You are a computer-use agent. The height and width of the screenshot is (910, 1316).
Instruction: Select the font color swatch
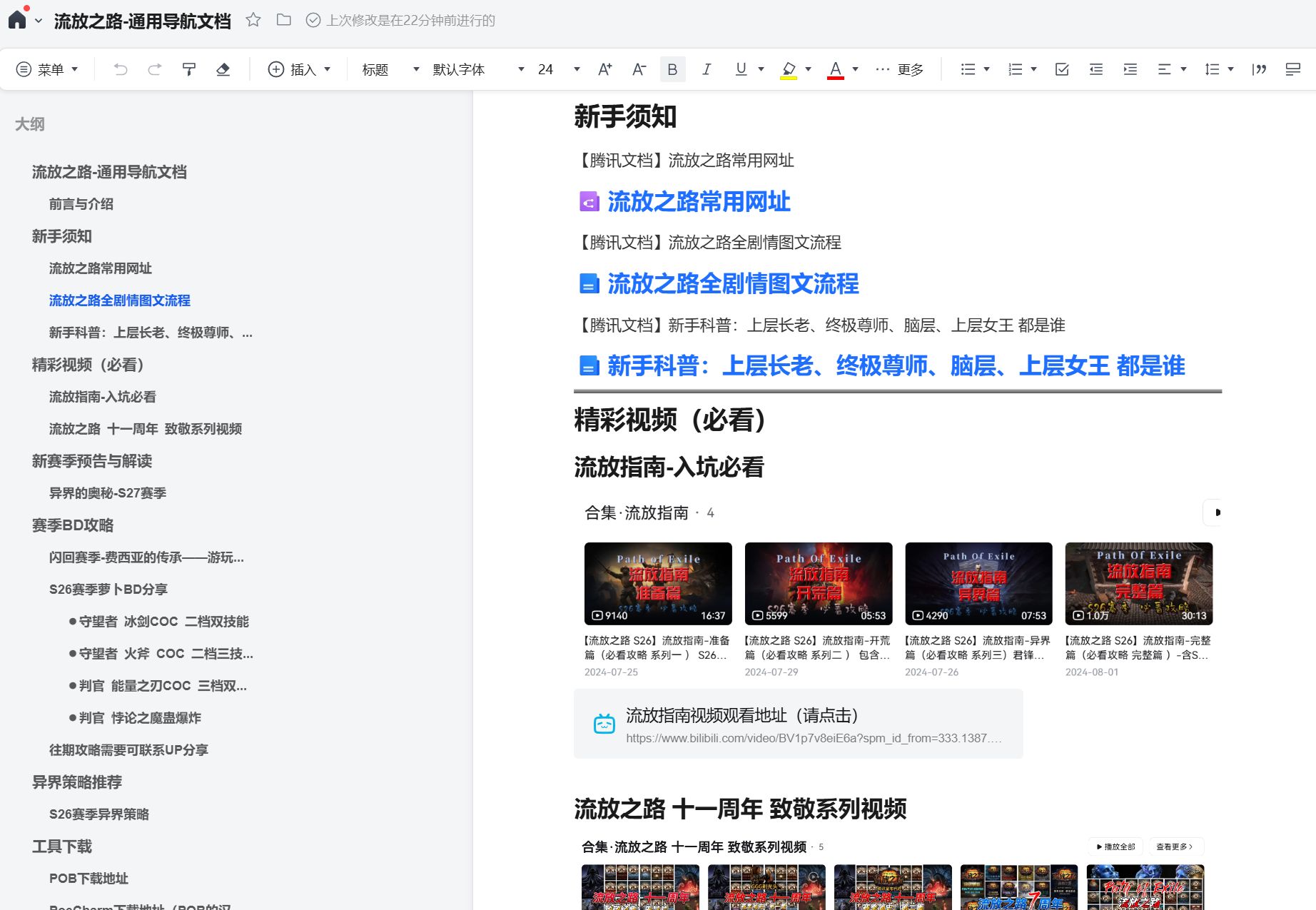coord(836,69)
